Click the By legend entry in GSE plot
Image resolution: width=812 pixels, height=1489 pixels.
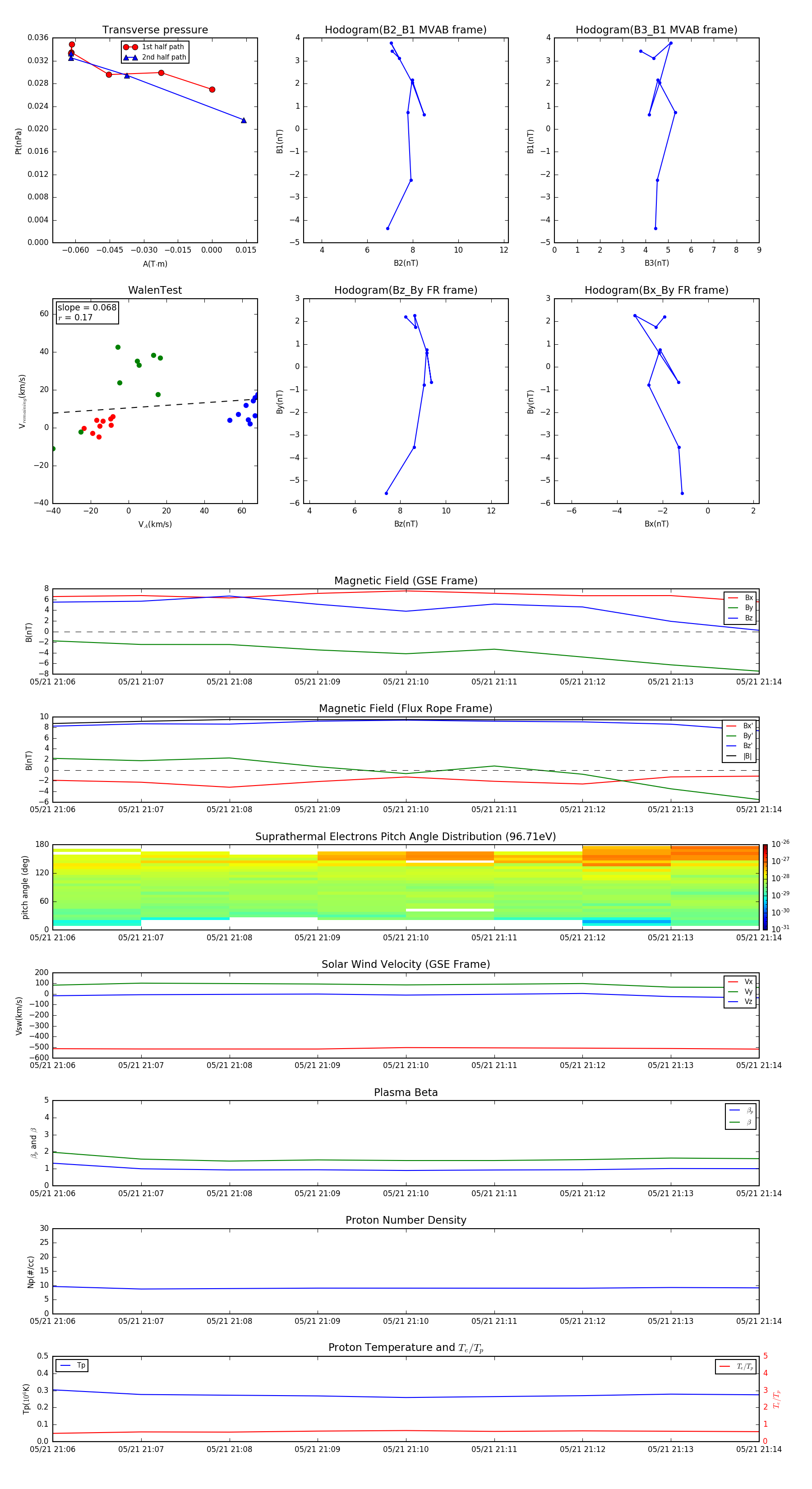[x=740, y=607]
